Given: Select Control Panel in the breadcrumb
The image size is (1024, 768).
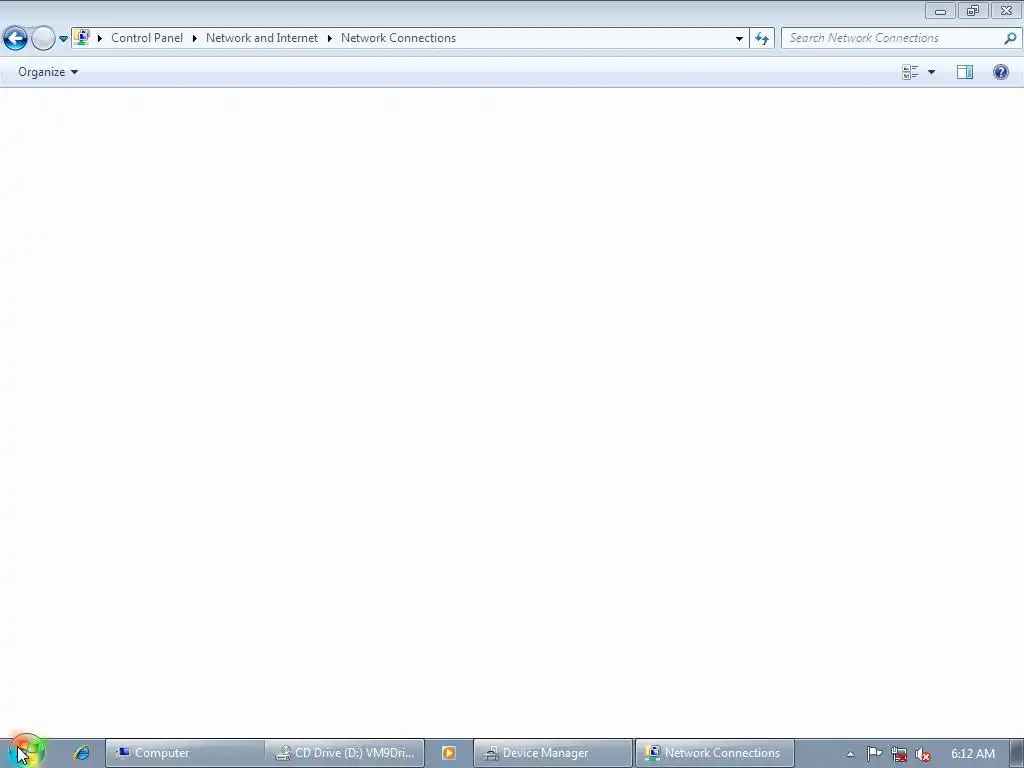Looking at the screenshot, I should tap(147, 38).
